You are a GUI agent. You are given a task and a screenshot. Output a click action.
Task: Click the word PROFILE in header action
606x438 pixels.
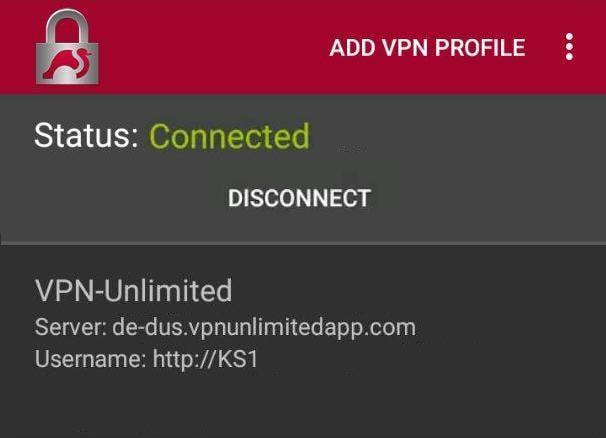click(x=480, y=48)
